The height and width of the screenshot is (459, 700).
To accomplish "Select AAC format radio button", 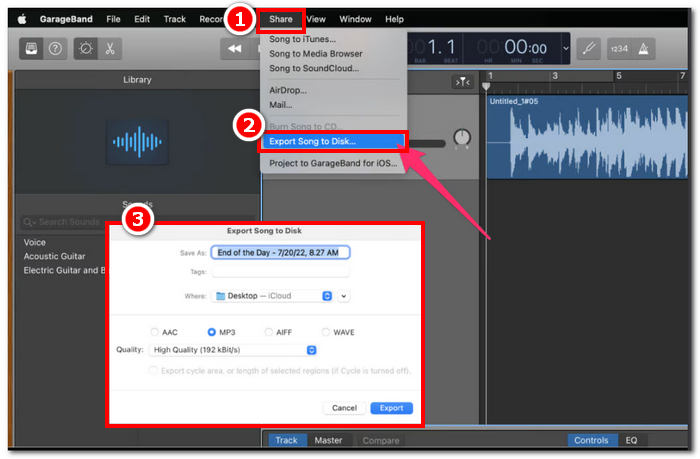I will point(154,332).
